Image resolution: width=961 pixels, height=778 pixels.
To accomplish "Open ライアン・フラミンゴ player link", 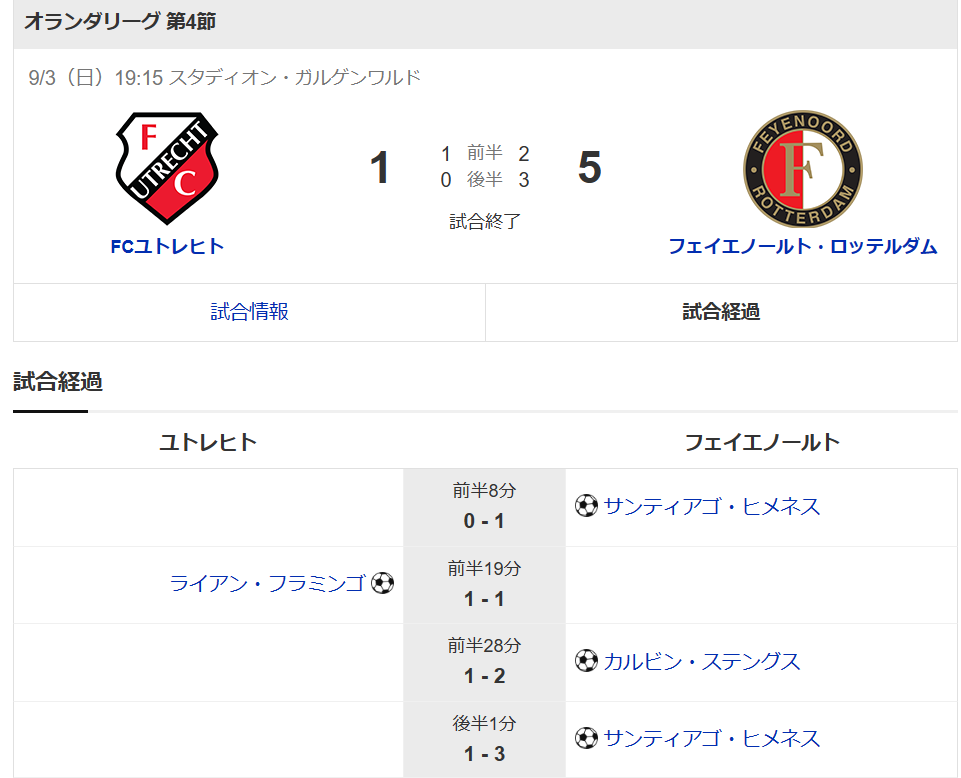I will 268,583.
